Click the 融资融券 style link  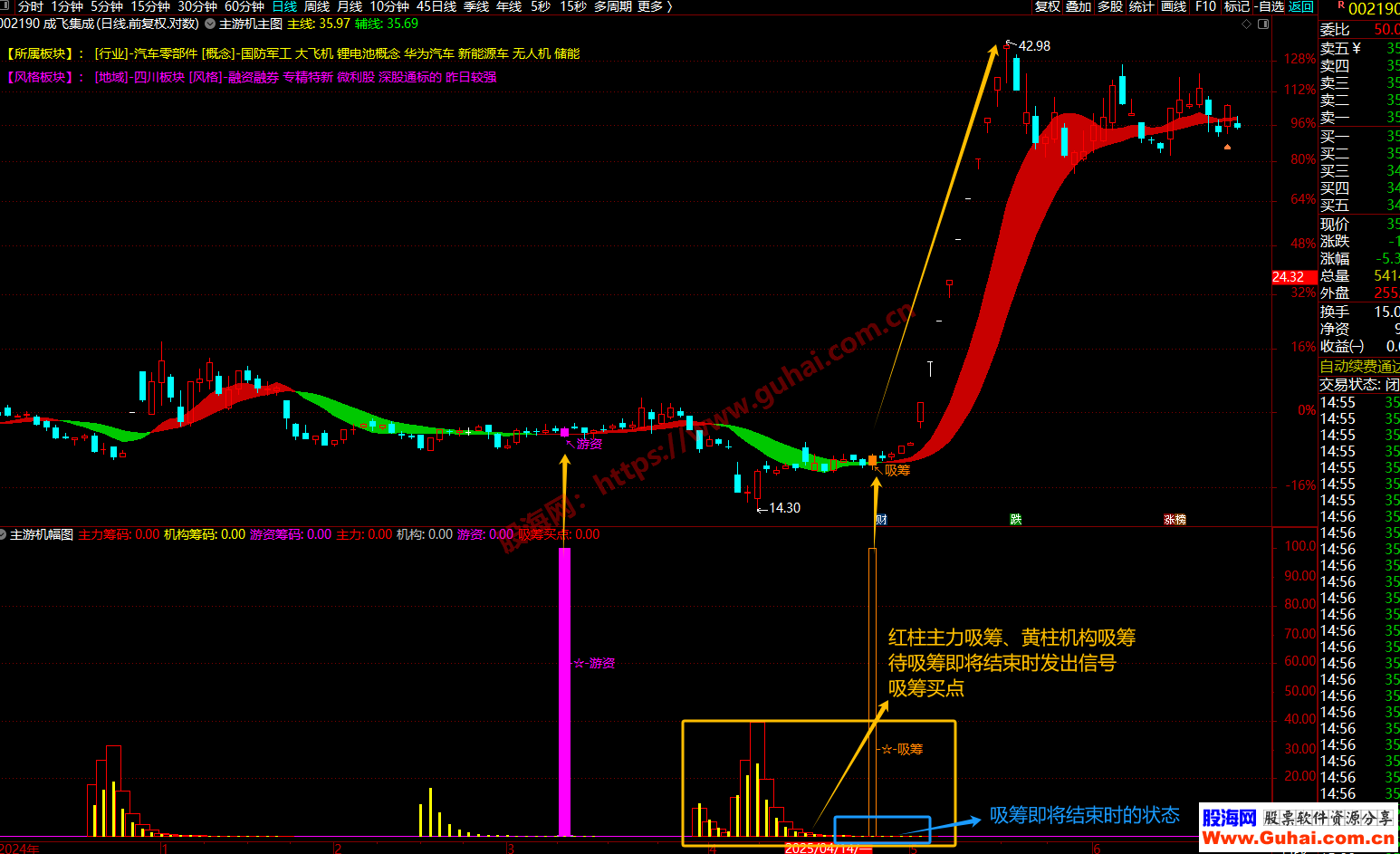(254, 77)
